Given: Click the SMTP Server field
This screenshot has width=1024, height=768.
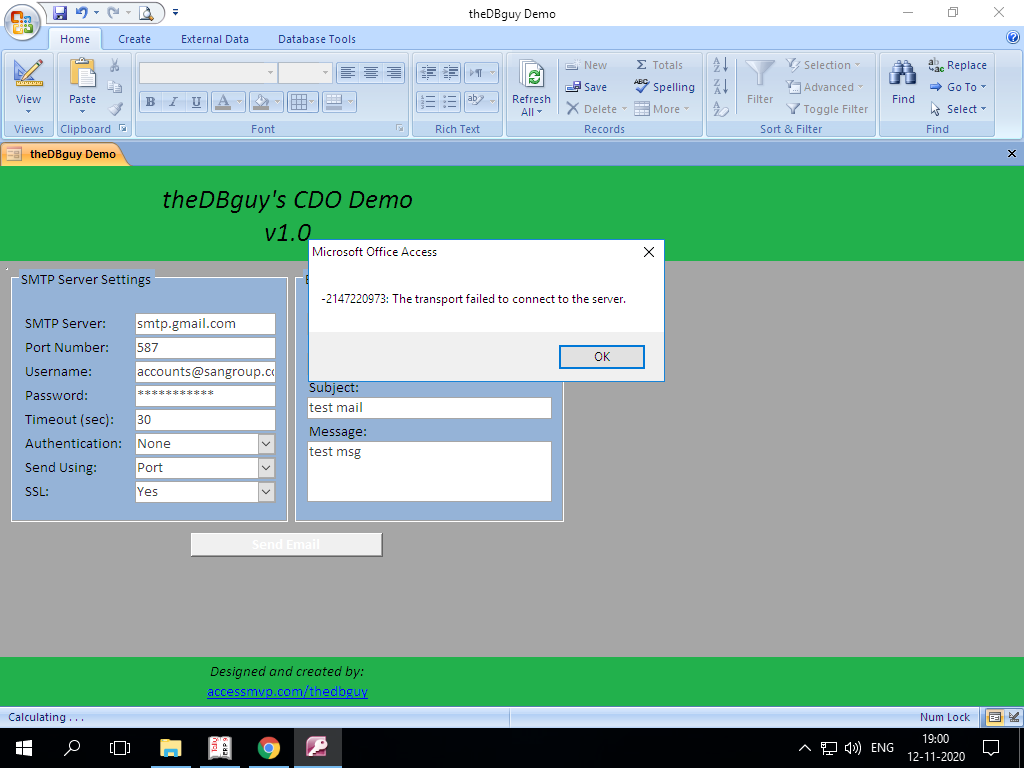Looking at the screenshot, I should click(x=205, y=323).
